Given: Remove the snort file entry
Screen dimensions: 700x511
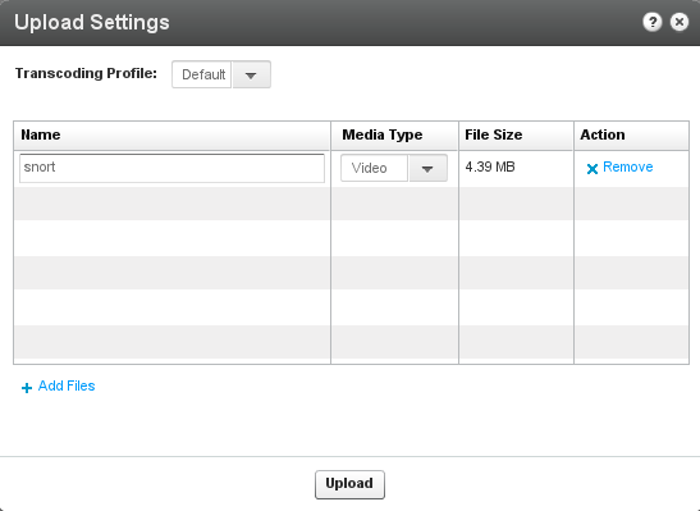Looking at the screenshot, I should pos(628,167).
